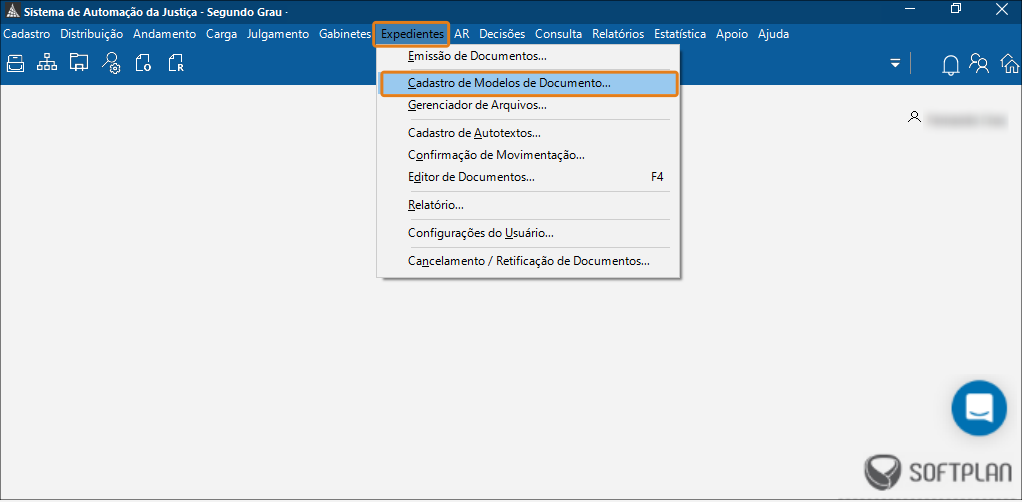
Task: Open the Decisões menu
Action: [x=502, y=34]
